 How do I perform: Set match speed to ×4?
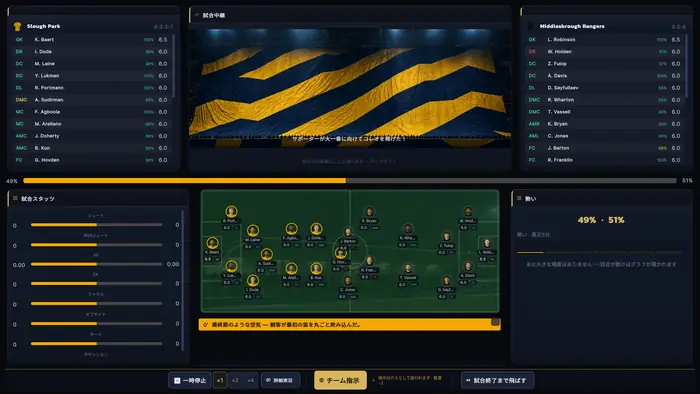[250, 380]
